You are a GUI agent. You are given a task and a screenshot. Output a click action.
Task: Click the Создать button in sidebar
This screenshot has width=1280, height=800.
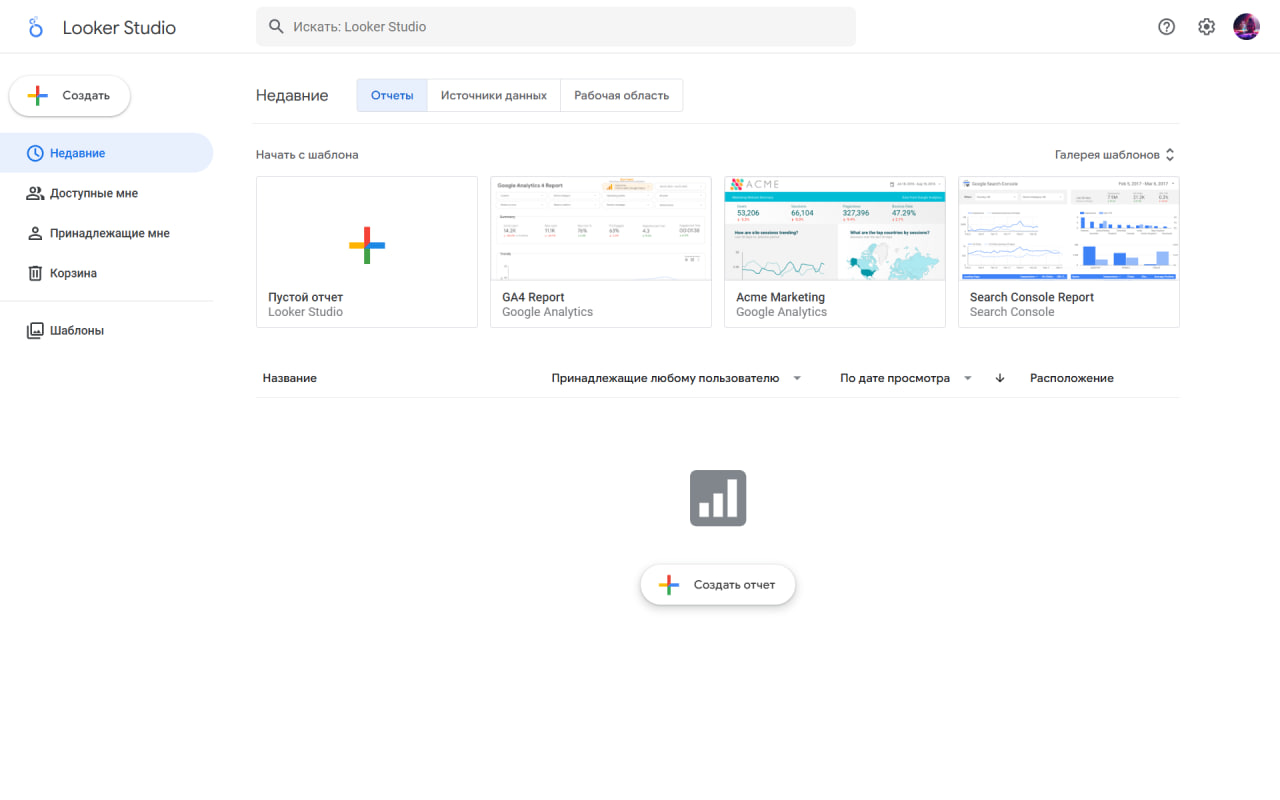point(70,96)
